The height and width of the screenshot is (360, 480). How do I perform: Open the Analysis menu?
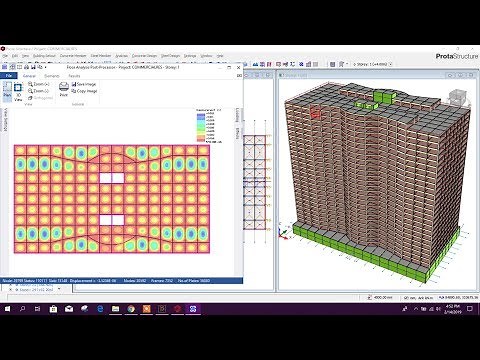[x=121, y=56]
